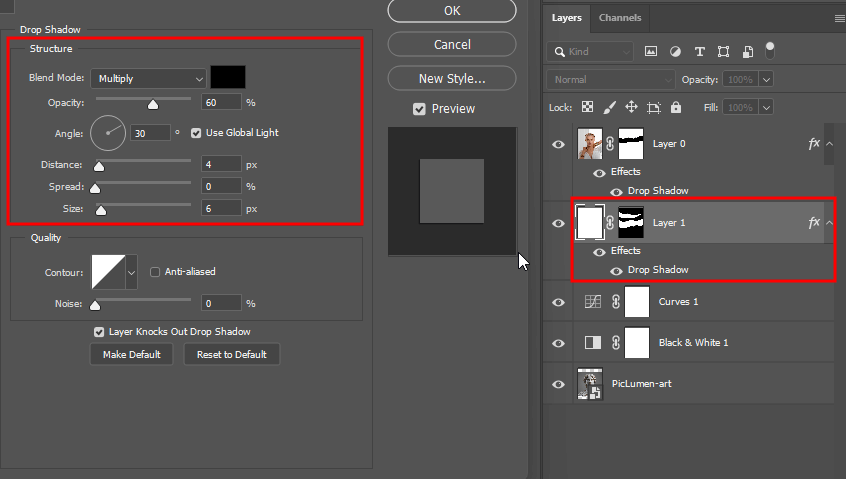Click New Style... button
The image size is (846, 479).
(452, 79)
